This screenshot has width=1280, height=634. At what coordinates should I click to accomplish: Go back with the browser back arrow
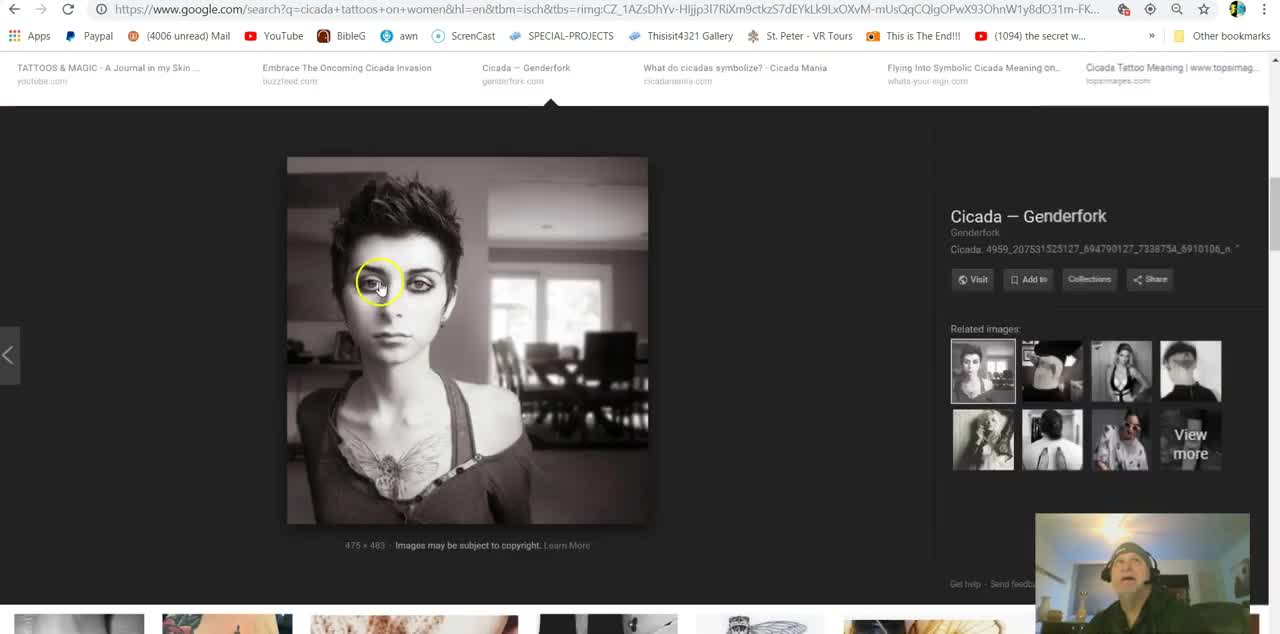[14, 9]
